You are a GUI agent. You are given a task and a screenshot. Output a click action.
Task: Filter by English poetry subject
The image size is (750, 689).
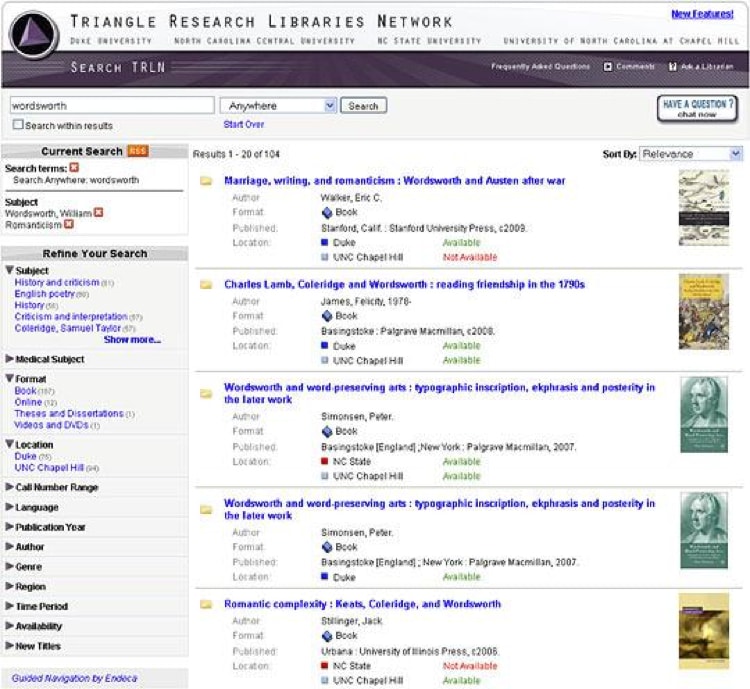pos(44,294)
